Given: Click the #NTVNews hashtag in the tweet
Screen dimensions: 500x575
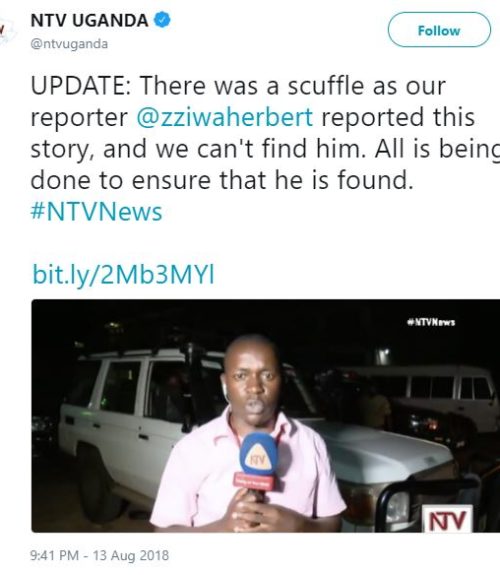Looking at the screenshot, I should click(x=96, y=212).
